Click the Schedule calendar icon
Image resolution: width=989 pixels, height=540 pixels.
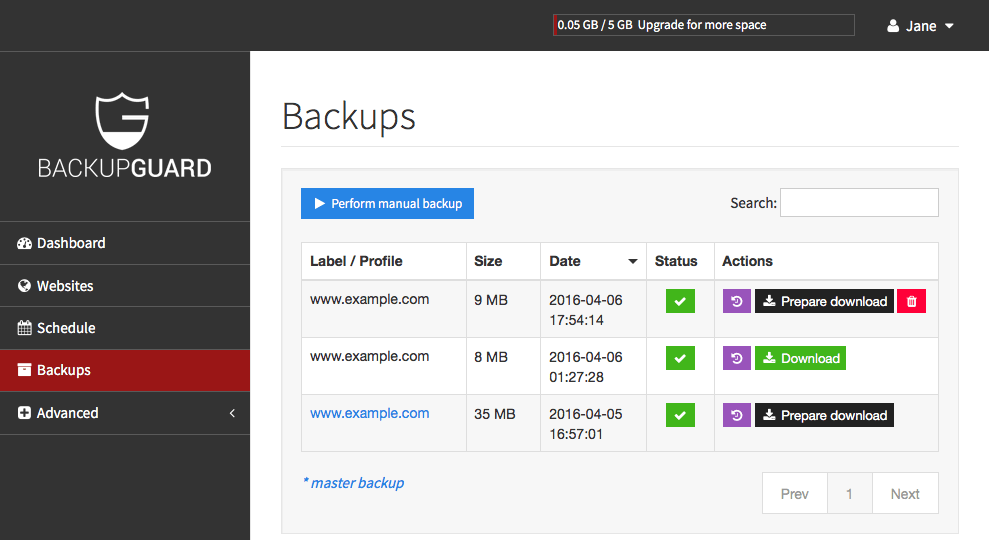pos(24,328)
